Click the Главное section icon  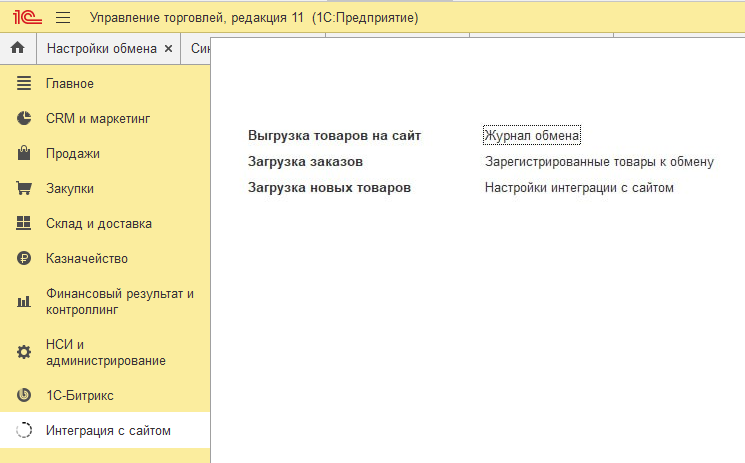tap(24, 83)
